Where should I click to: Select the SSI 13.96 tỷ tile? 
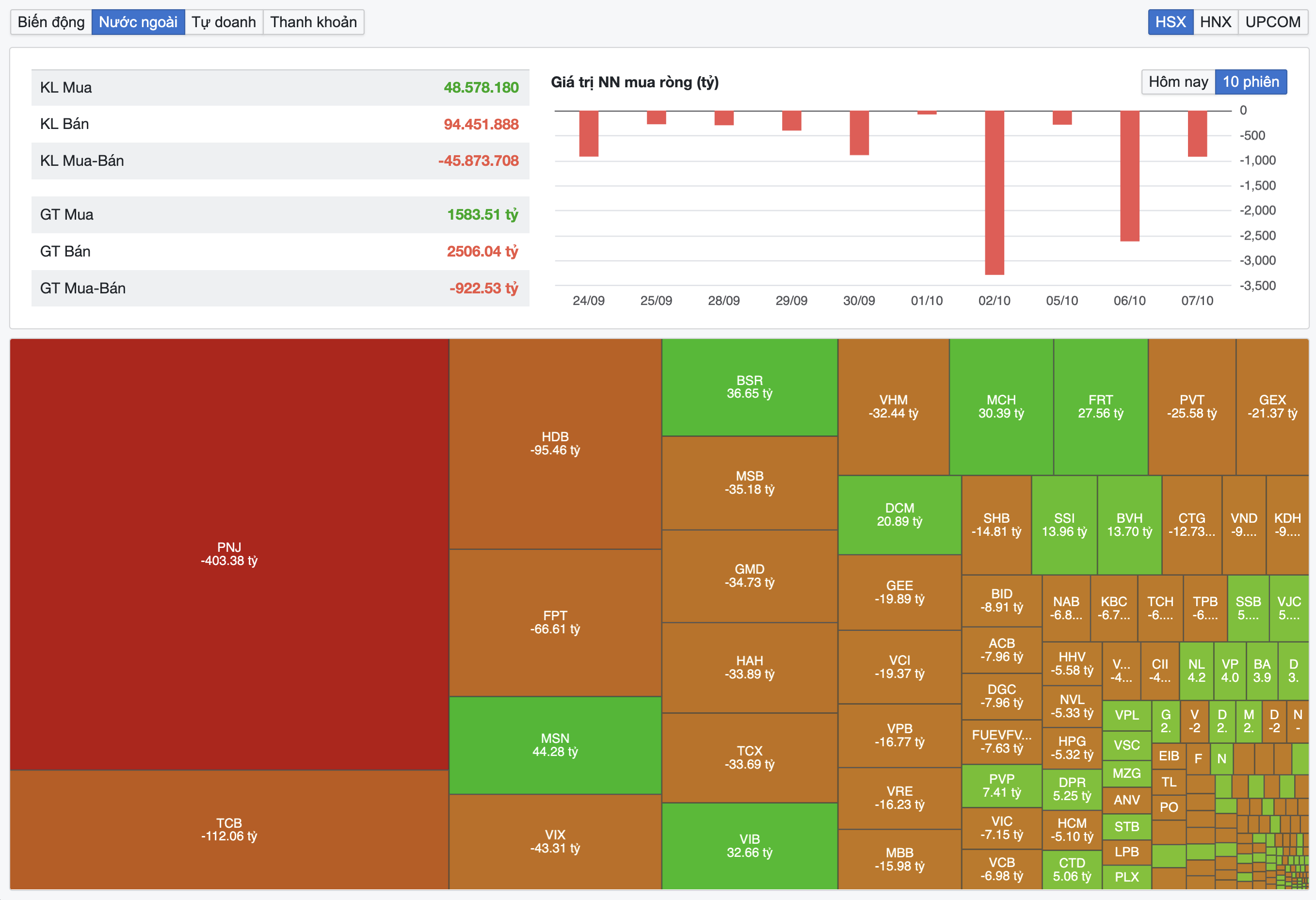tap(1064, 525)
